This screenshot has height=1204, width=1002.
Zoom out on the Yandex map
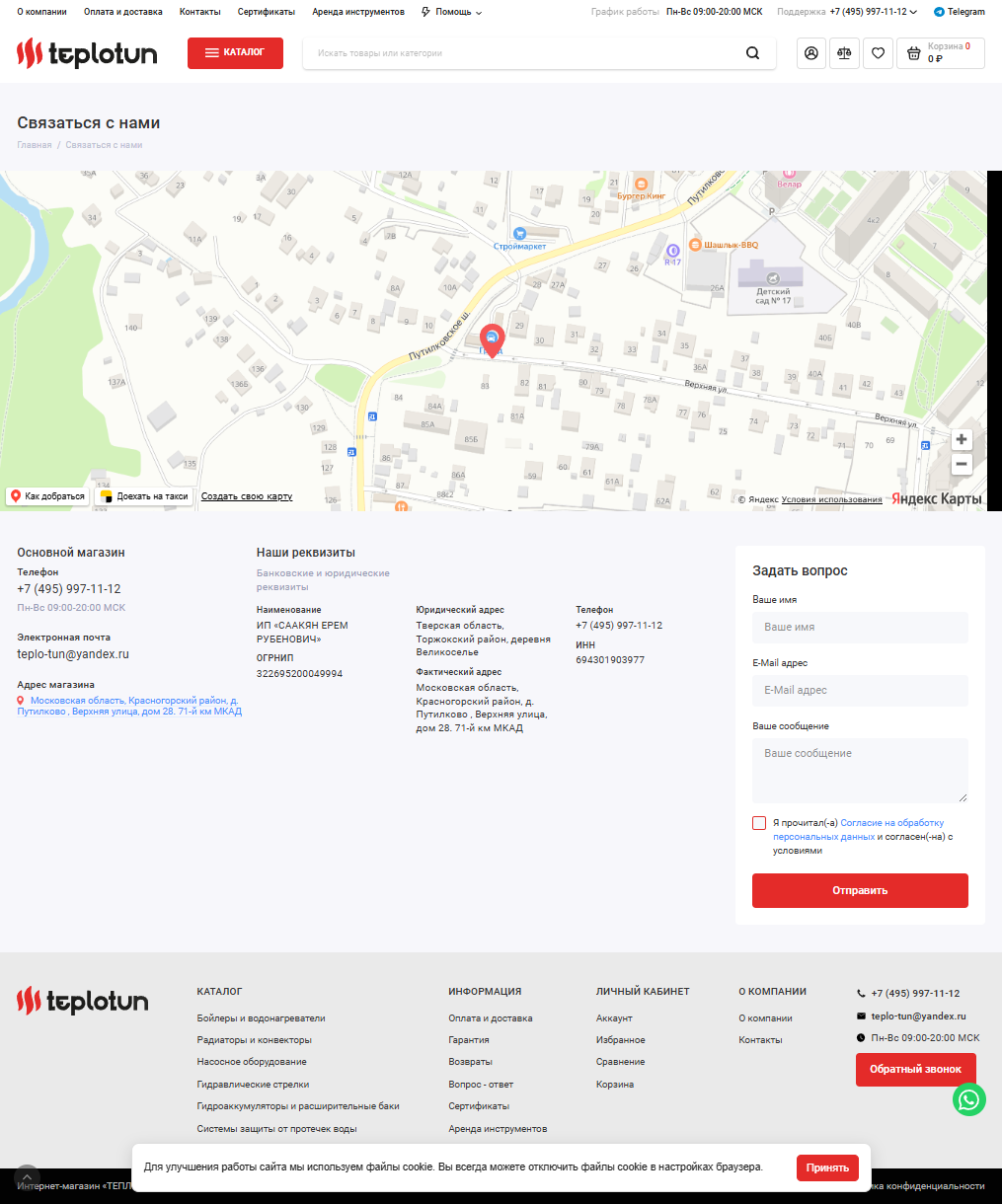(962, 464)
